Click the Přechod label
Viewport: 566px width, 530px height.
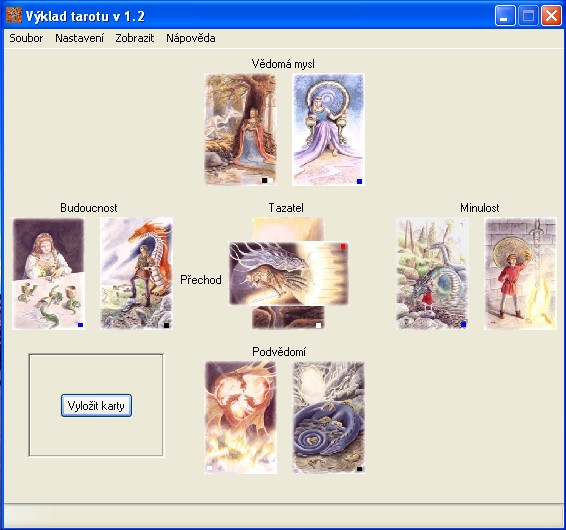click(201, 280)
